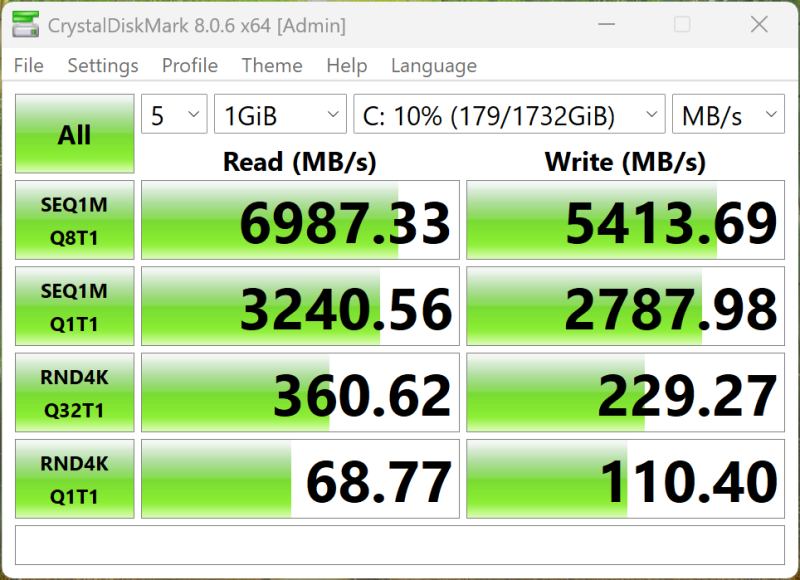
Task: Open the Language menu
Action: click(434, 65)
